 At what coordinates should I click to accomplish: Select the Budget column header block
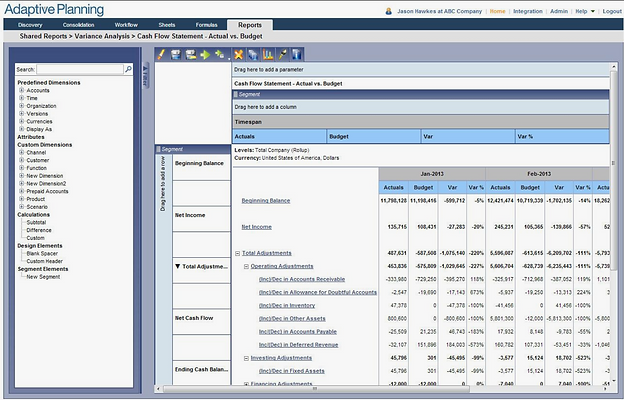coord(374,137)
